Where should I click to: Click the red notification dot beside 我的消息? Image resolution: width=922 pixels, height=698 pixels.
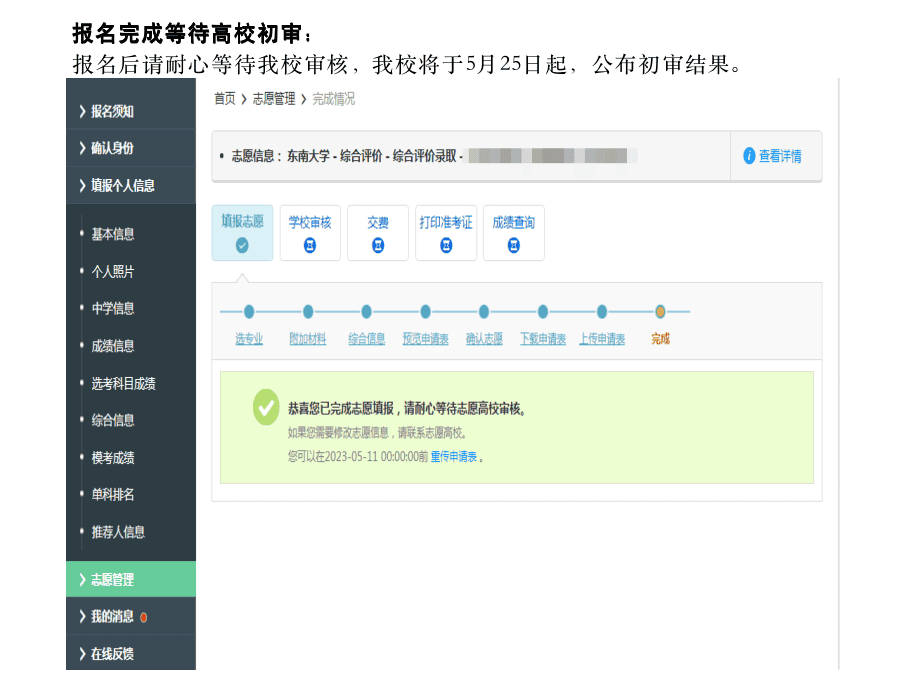pyautogui.click(x=144, y=617)
